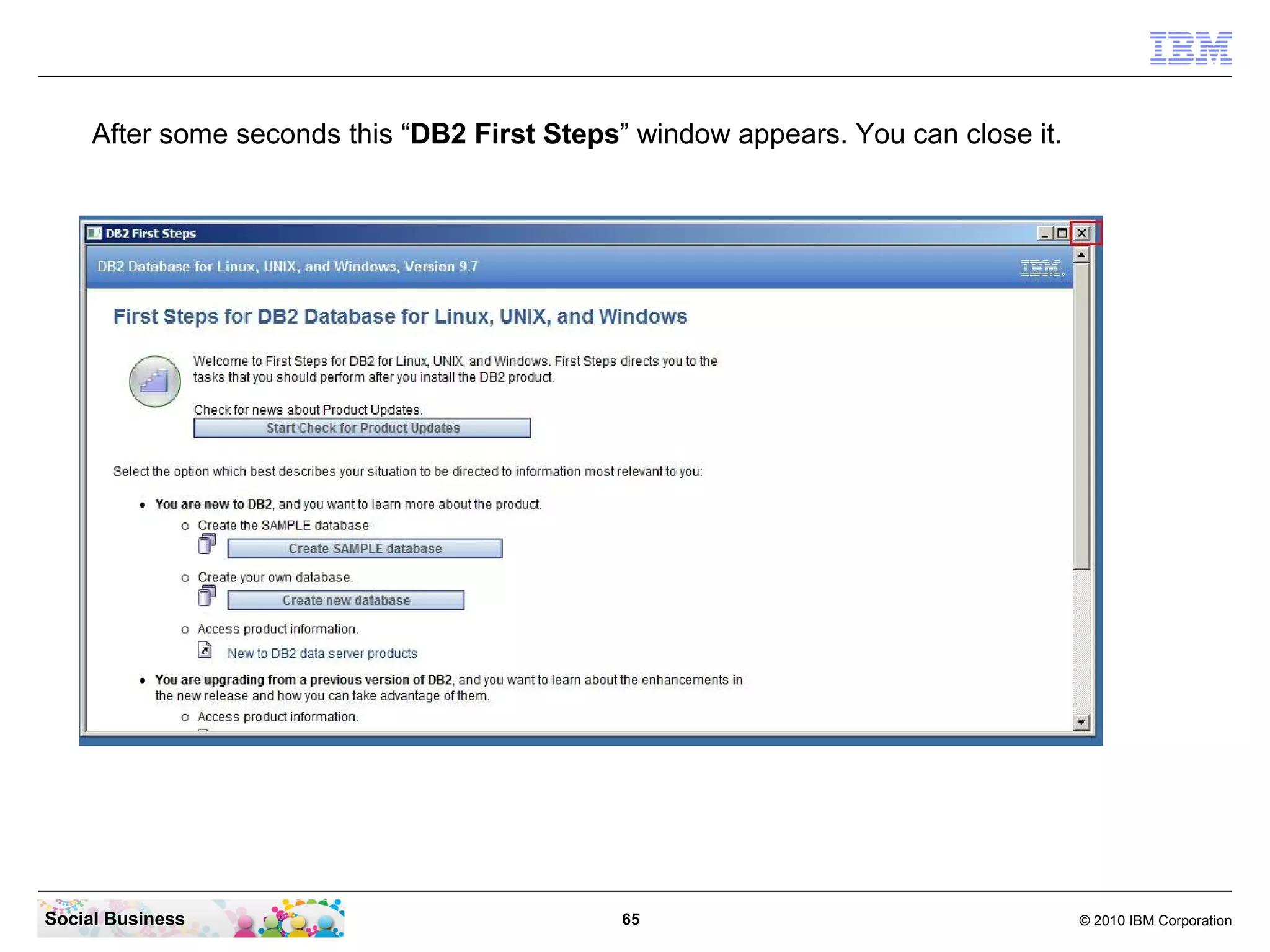Viewport: 1270px width, 952px height.
Task: Click scrollbar up arrow in First Steps window
Action: click(1081, 255)
